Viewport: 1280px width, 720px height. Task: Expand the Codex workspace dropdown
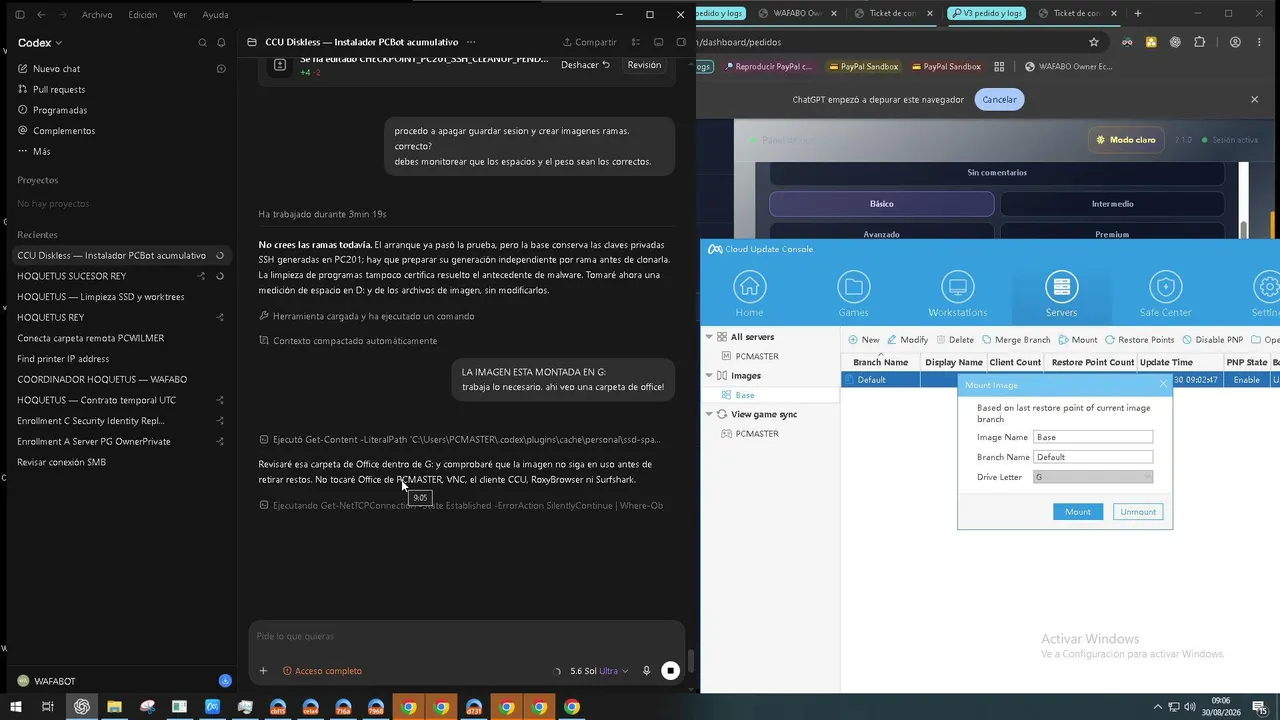tap(40, 43)
